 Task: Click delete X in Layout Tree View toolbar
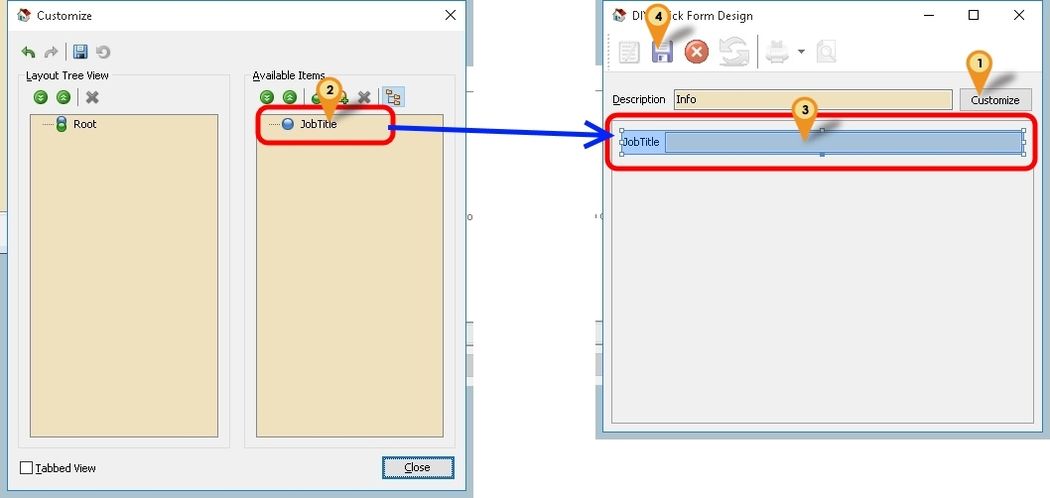92,97
